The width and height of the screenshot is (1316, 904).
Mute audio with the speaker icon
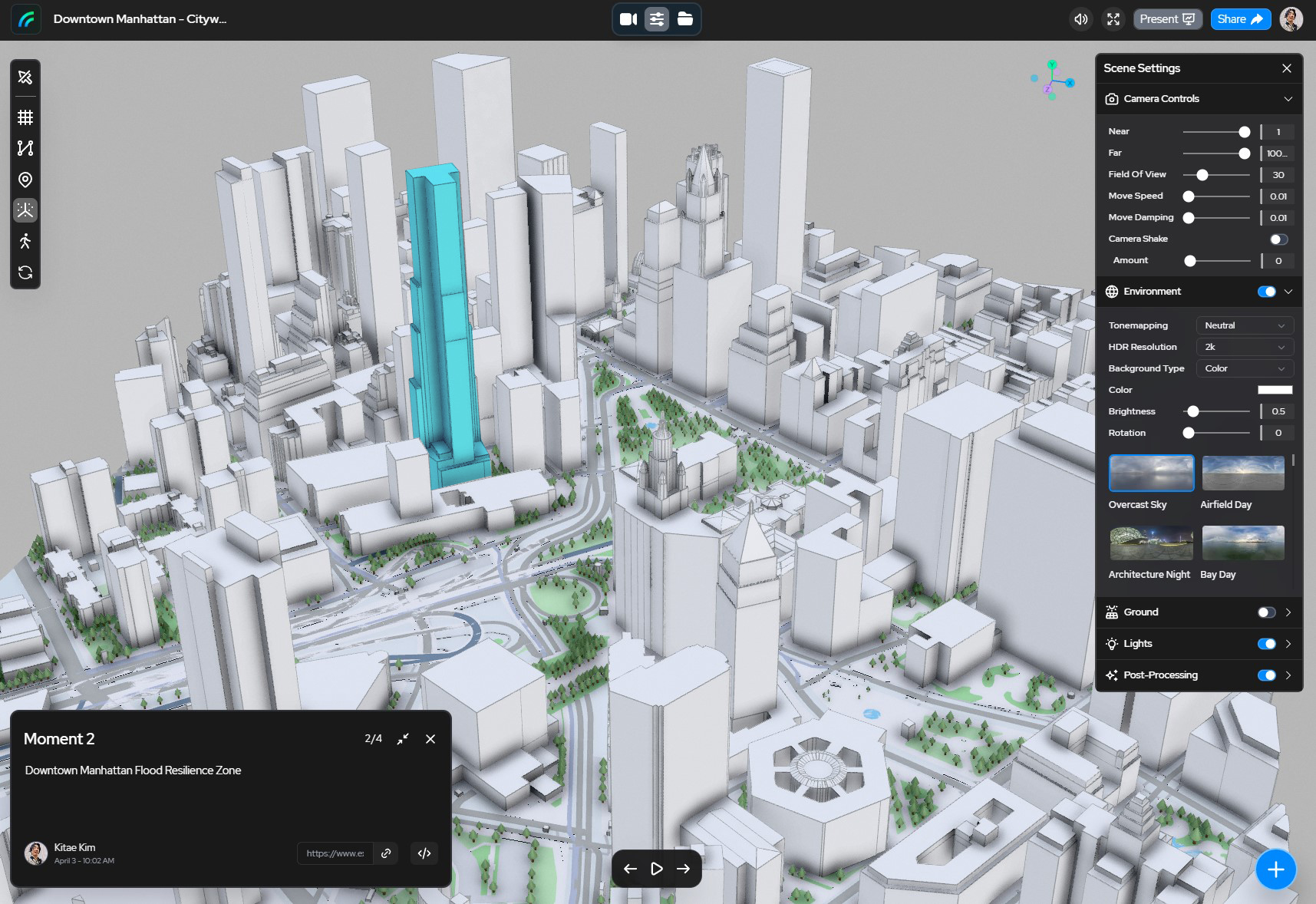[x=1080, y=19]
